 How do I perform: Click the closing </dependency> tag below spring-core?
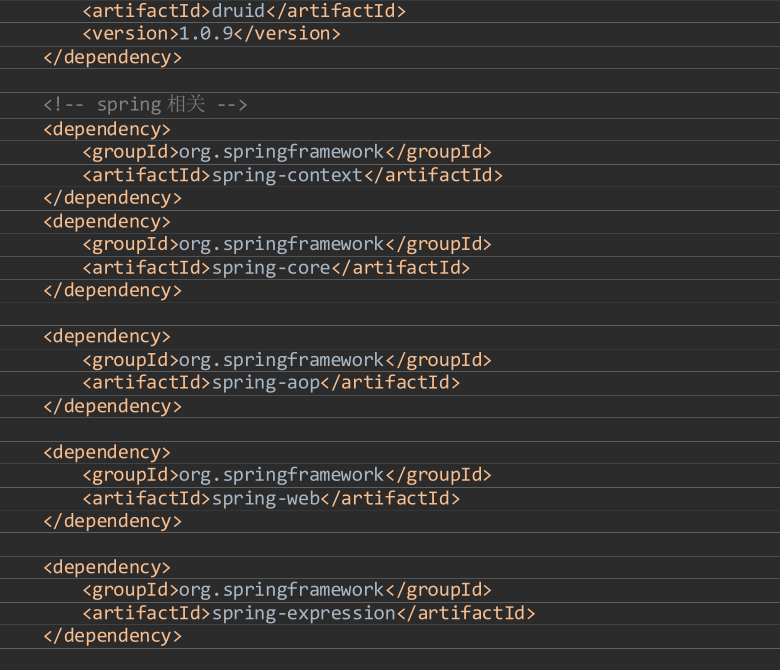(113, 290)
